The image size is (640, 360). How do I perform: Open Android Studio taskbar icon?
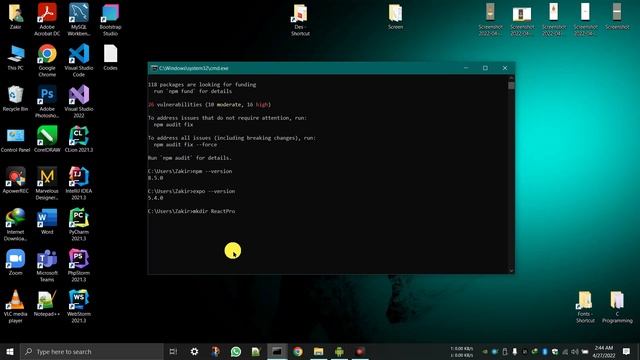(x=339, y=351)
